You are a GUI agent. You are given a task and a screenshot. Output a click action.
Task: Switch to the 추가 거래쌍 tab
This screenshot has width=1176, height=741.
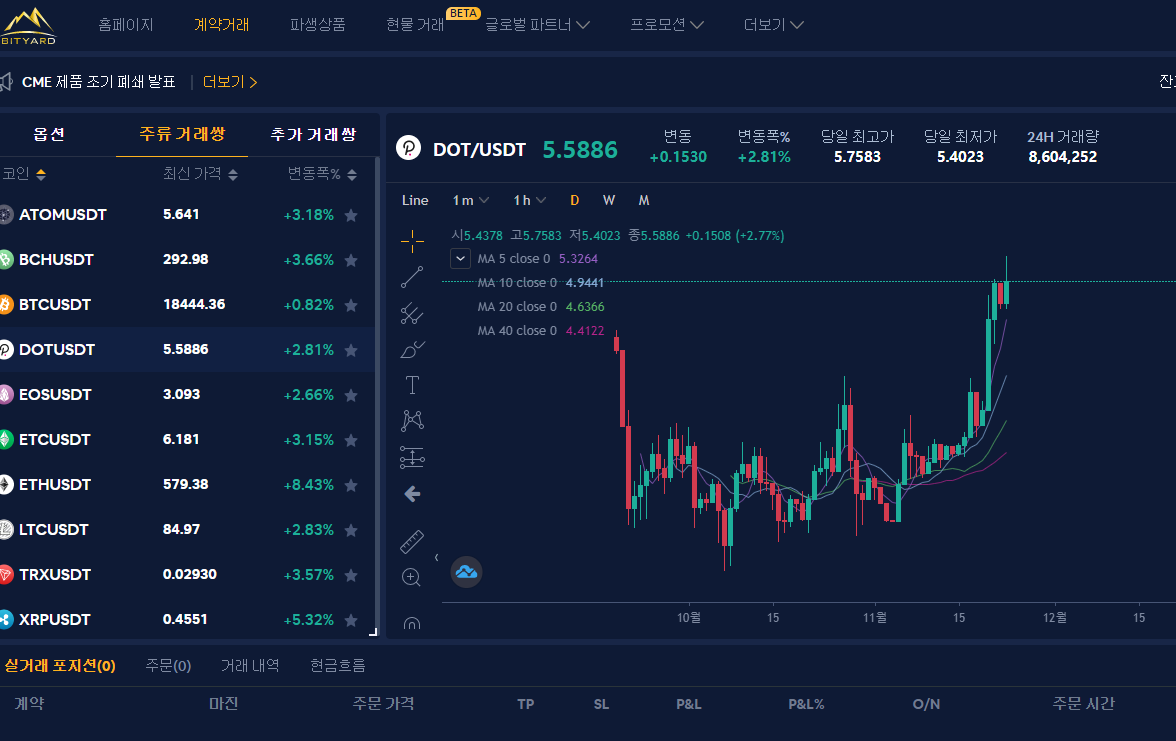tap(314, 134)
